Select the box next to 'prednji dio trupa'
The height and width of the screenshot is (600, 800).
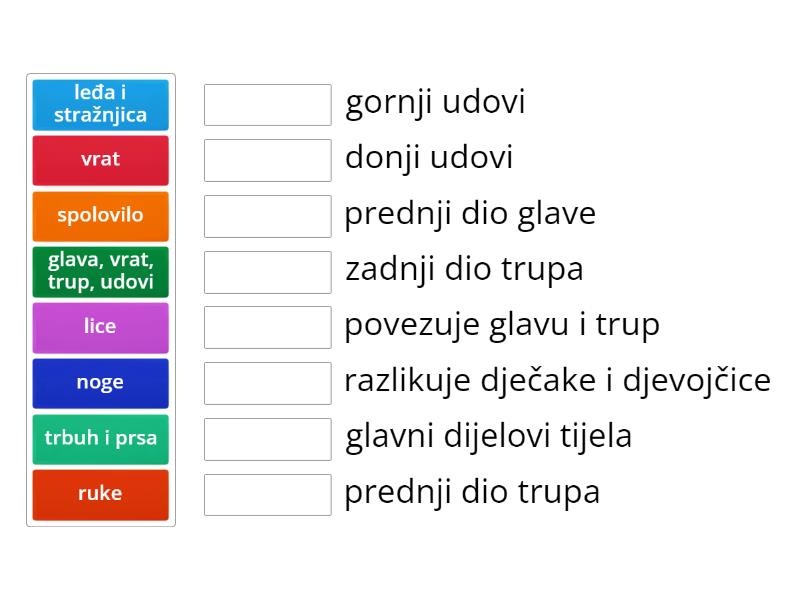267,492
